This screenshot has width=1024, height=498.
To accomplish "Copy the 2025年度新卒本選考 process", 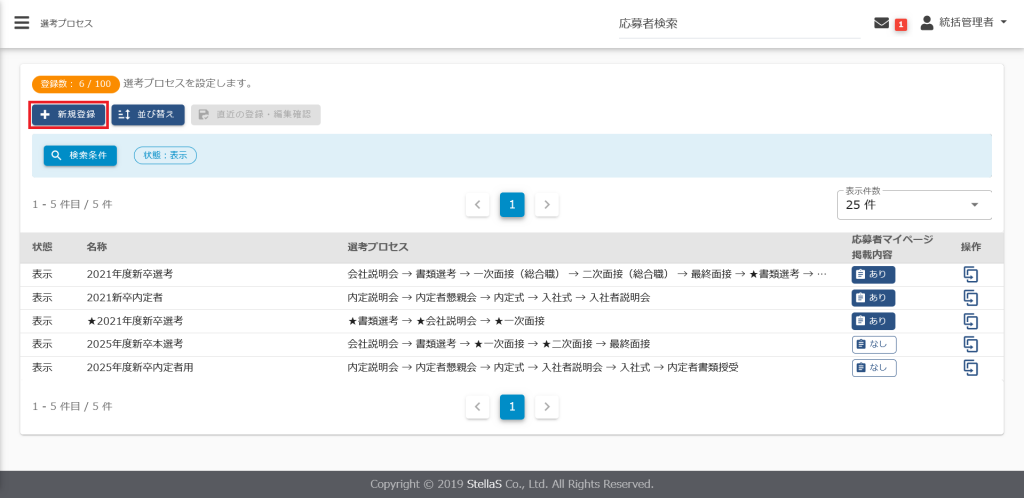I will [x=970, y=344].
